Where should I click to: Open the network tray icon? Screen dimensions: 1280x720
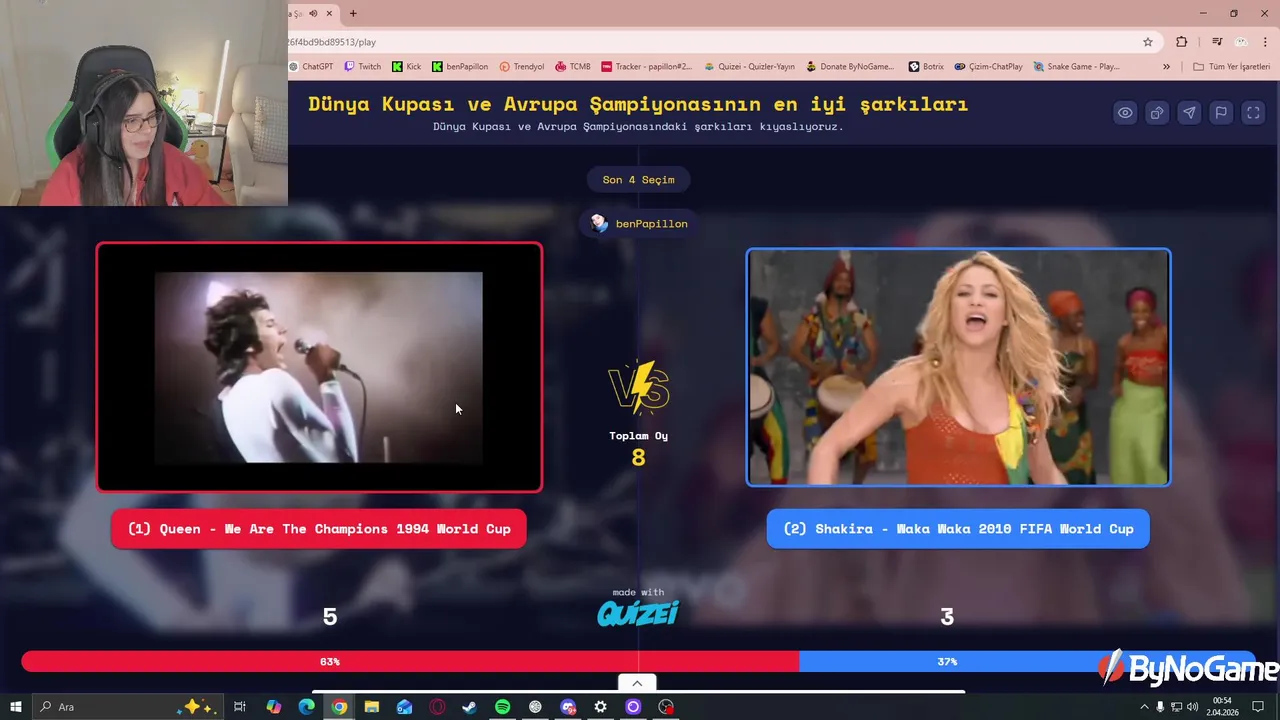(1176, 707)
